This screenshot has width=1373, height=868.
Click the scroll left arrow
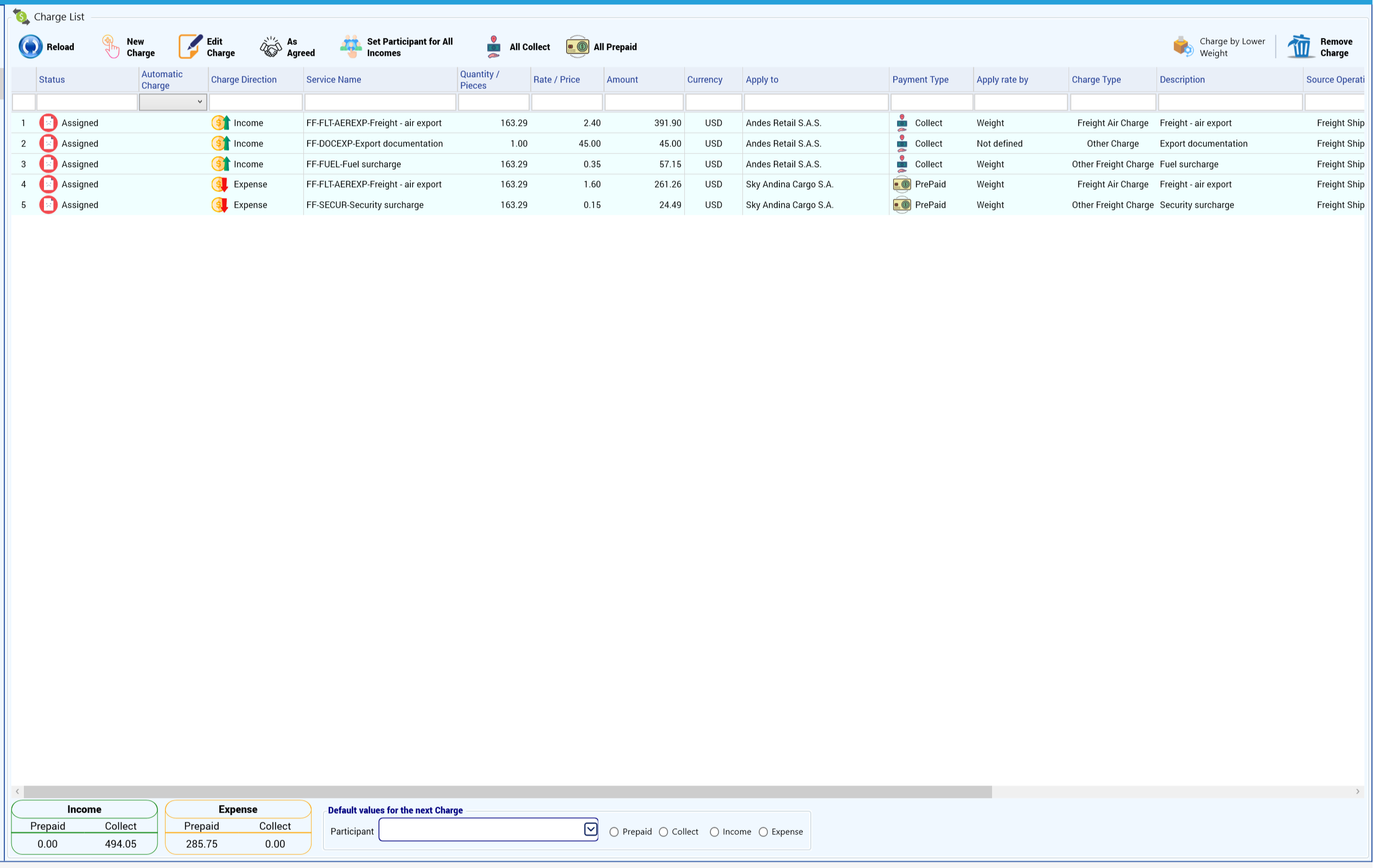[x=18, y=792]
